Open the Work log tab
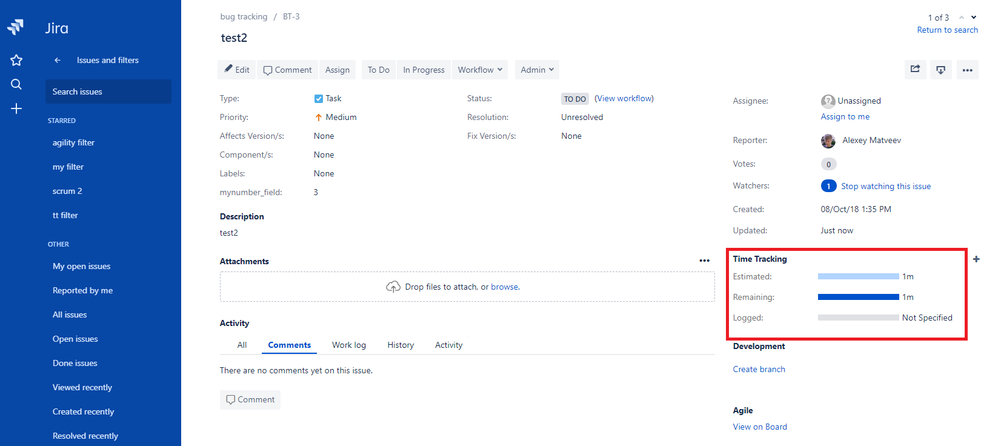998x446 pixels. (349, 345)
